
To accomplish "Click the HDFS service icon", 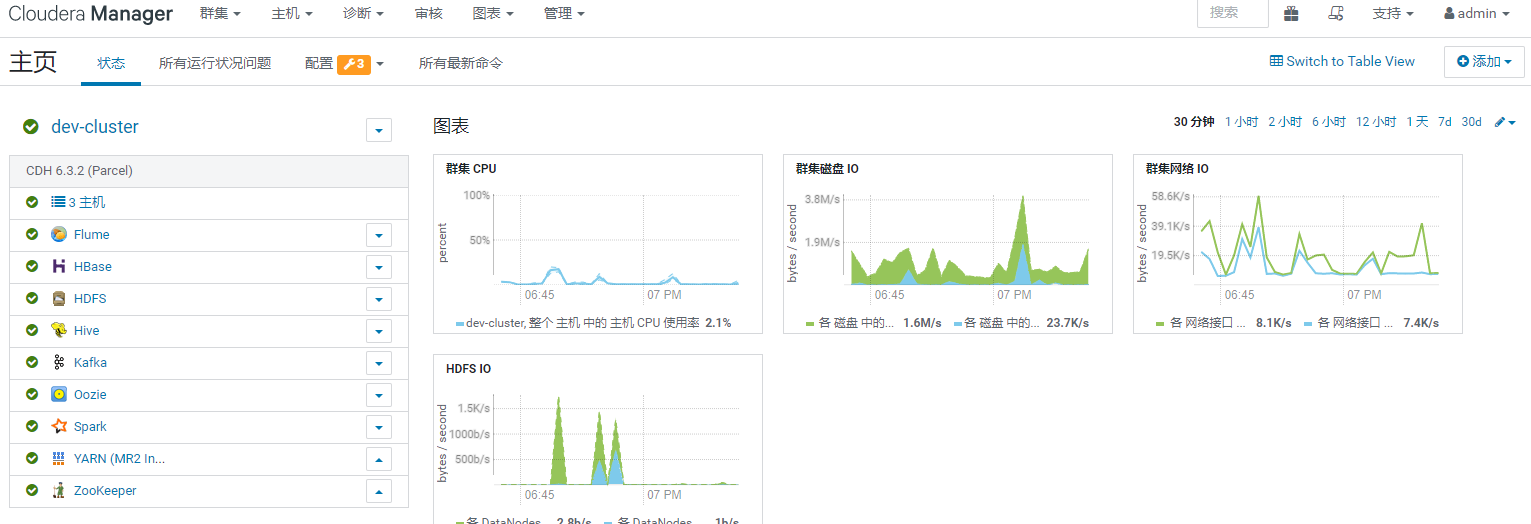I will 59,298.
